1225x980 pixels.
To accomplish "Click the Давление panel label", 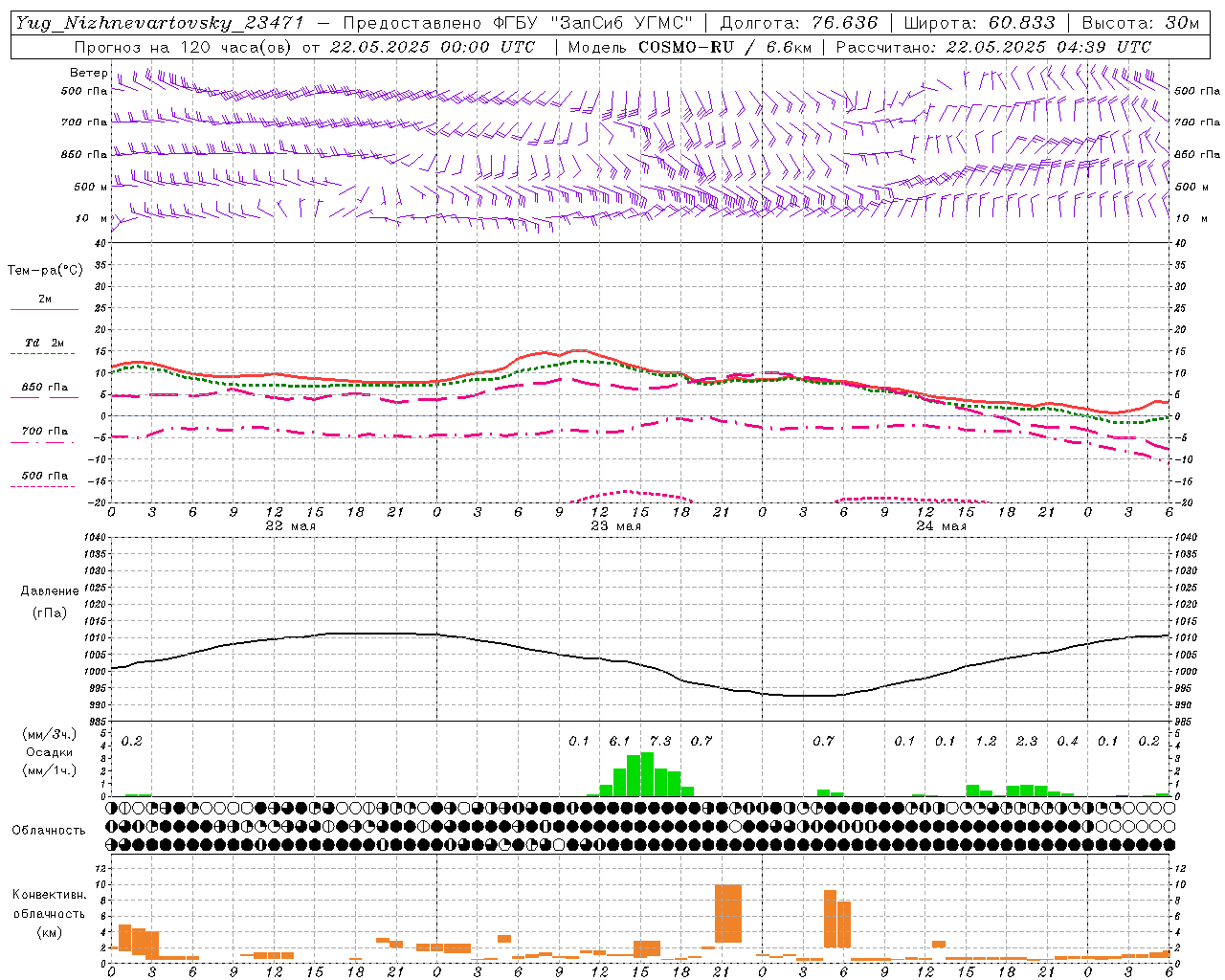I will point(50,591).
